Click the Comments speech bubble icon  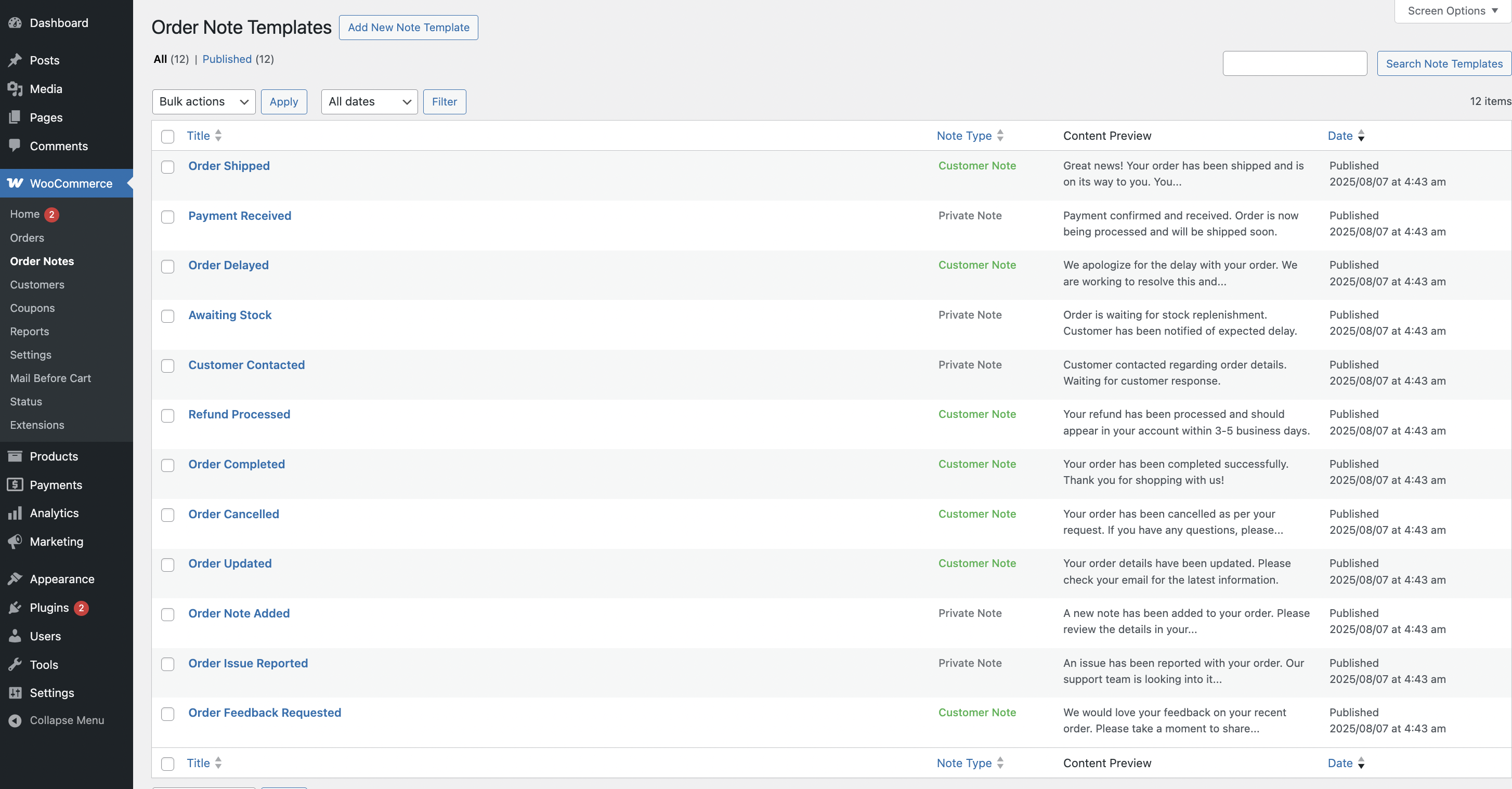click(15, 146)
